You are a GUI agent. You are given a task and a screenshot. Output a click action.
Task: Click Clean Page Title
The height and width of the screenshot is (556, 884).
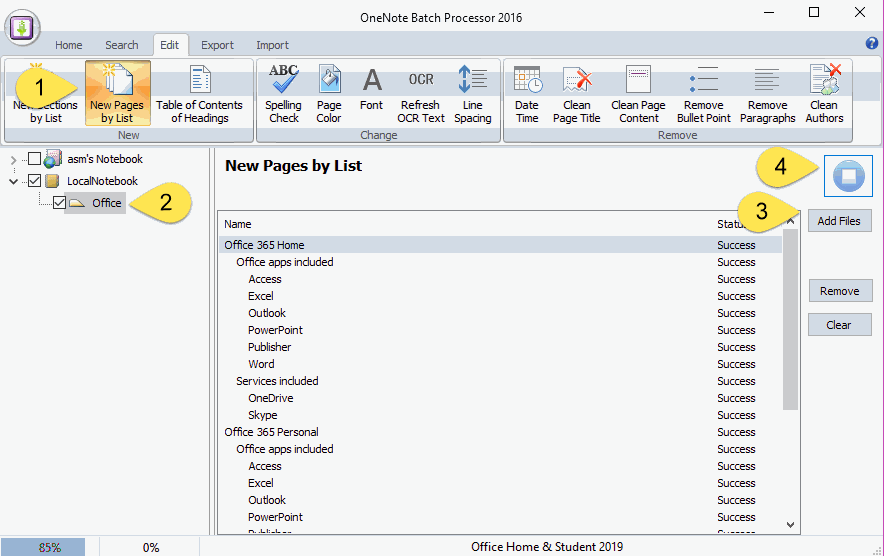tap(576, 93)
